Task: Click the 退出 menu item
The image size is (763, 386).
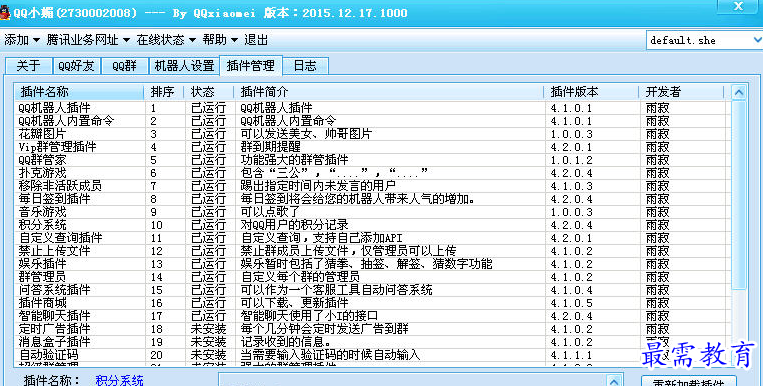Action: 255,40
